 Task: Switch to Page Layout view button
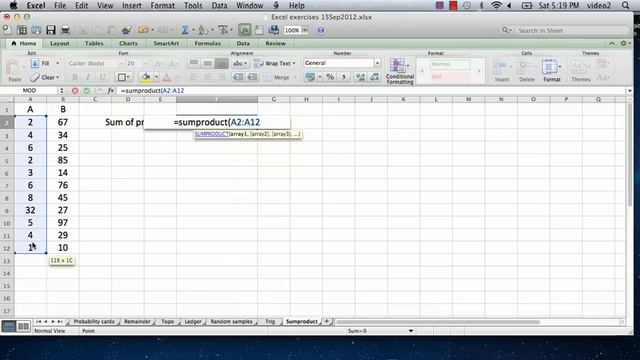pyautogui.click(x=23, y=326)
